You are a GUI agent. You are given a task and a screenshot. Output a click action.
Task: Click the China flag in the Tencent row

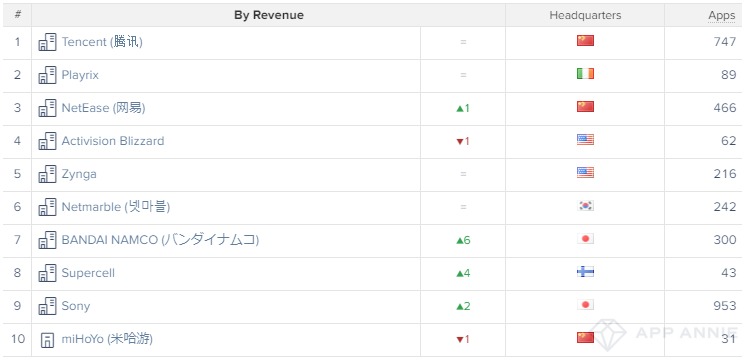pyautogui.click(x=585, y=41)
